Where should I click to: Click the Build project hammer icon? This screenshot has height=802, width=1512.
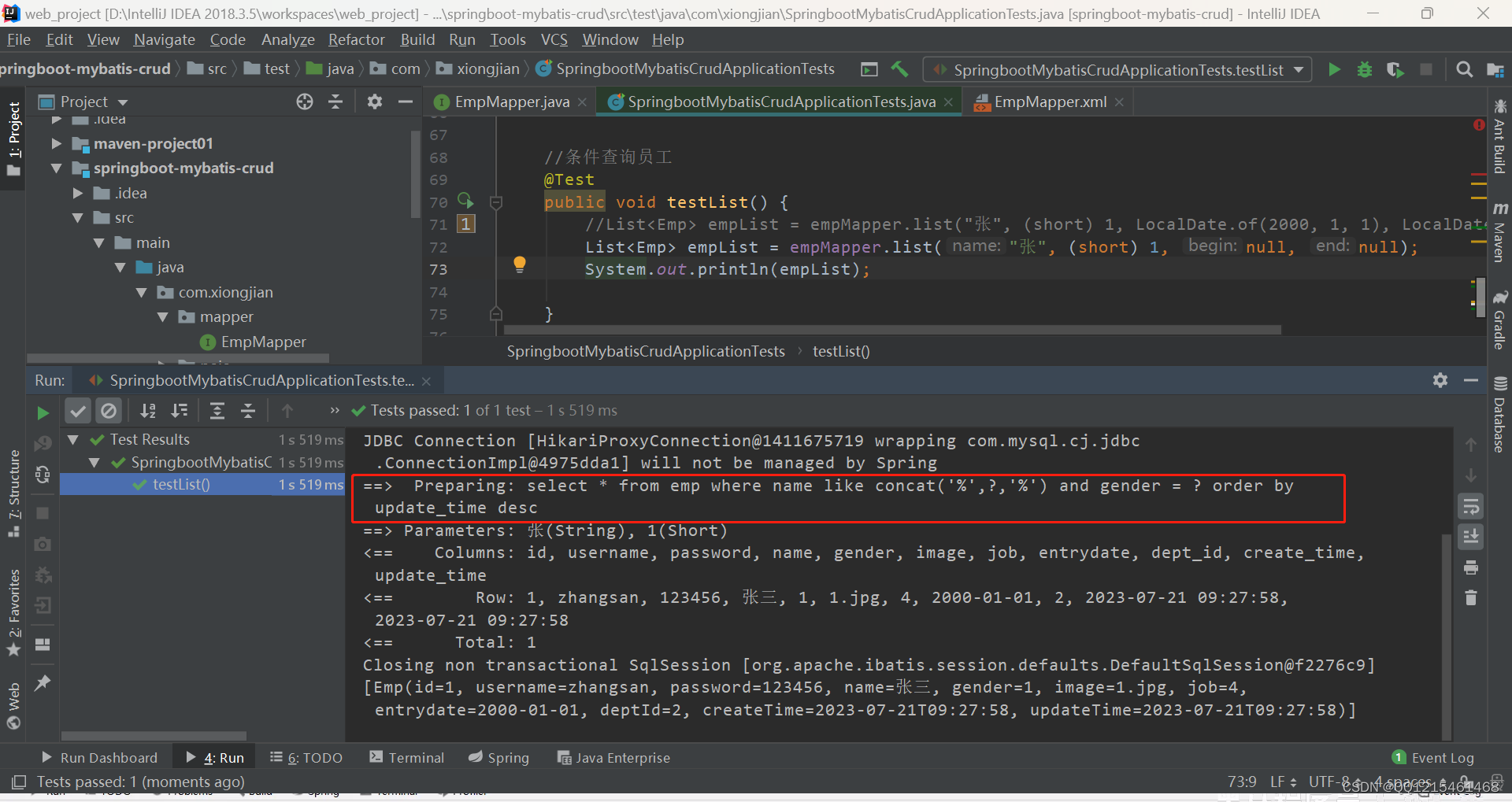point(899,69)
